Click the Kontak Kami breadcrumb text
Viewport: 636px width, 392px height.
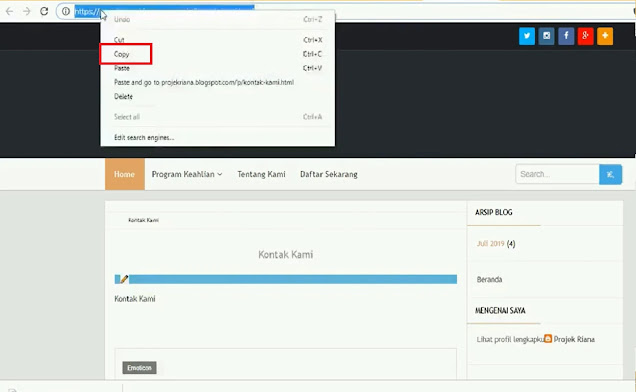click(x=143, y=220)
